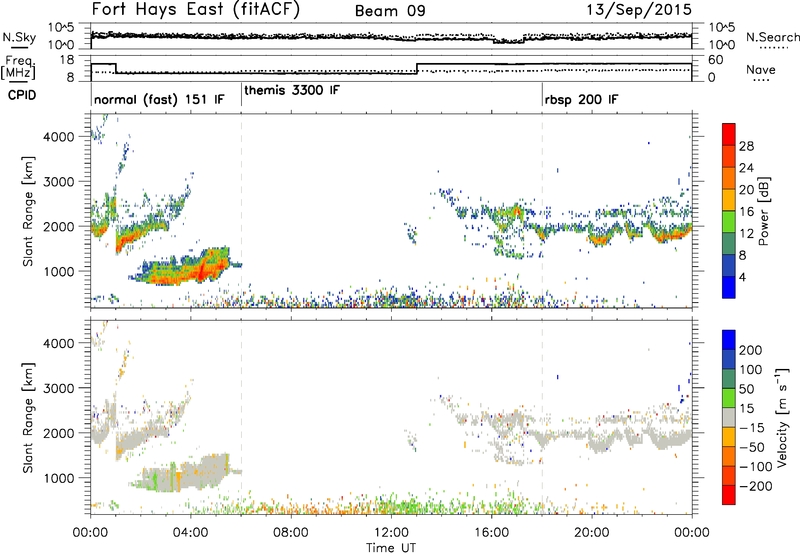Click the 'rbsp 200 IF' label
Viewport: 800px width, 554px height.
tap(581, 99)
